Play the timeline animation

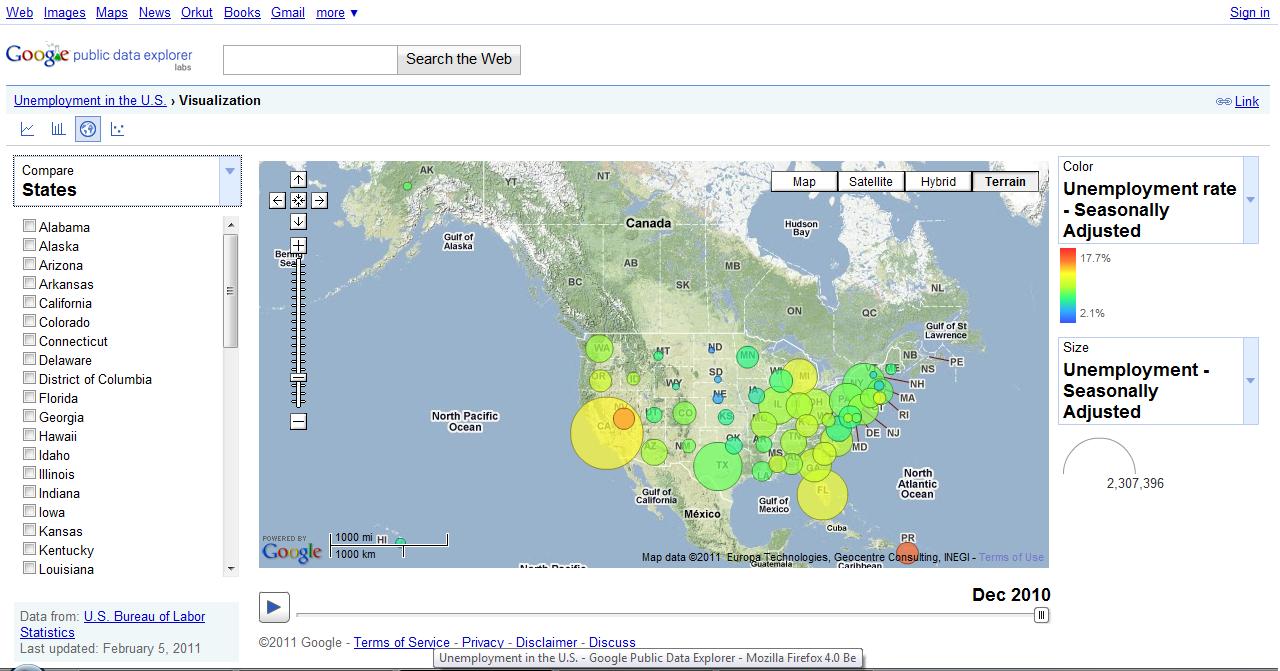[x=274, y=607]
